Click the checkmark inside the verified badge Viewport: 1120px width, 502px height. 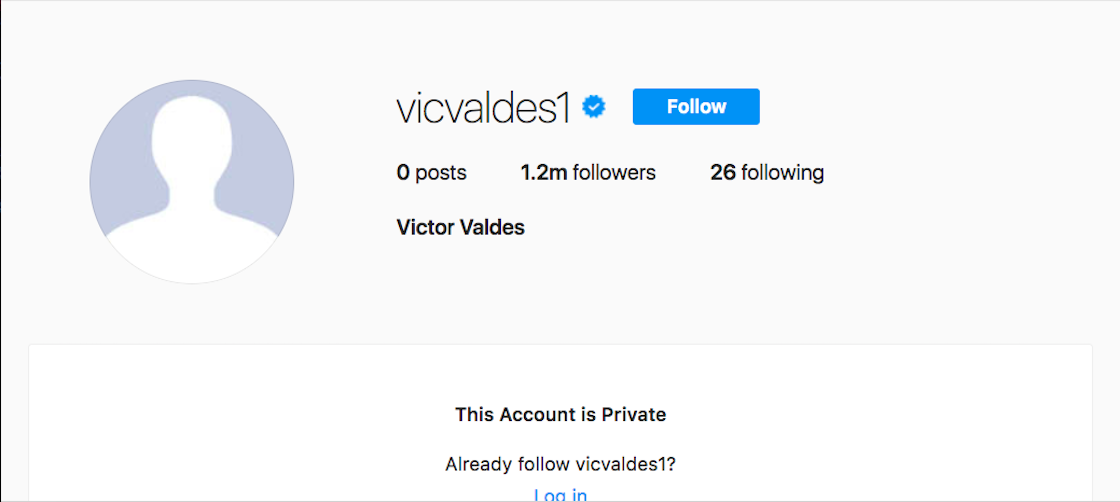(595, 107)
